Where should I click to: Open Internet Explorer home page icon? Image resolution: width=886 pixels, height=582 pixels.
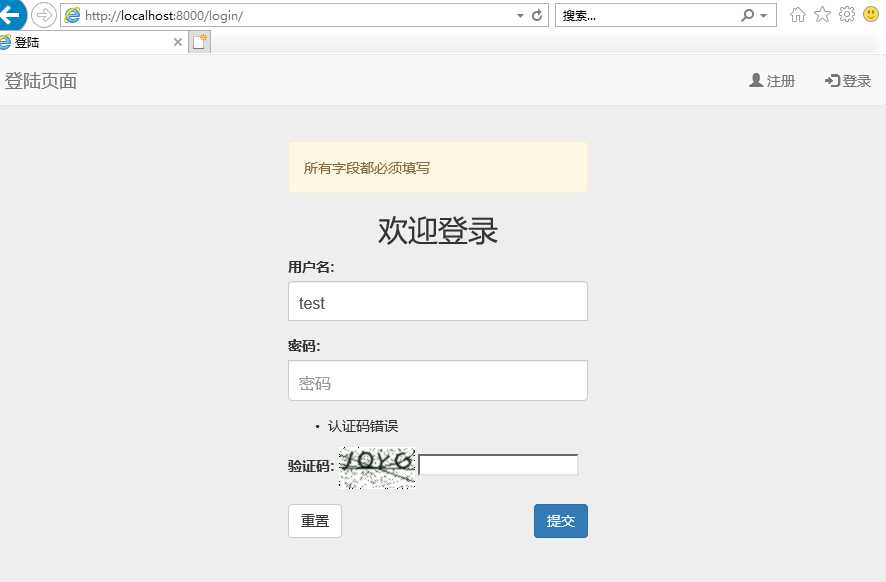coord(800,14)
